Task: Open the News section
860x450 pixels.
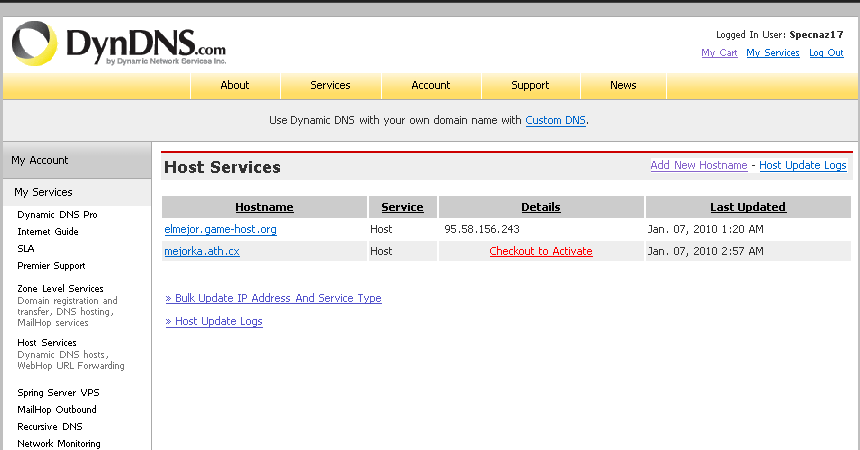Action: click(623, 85)
